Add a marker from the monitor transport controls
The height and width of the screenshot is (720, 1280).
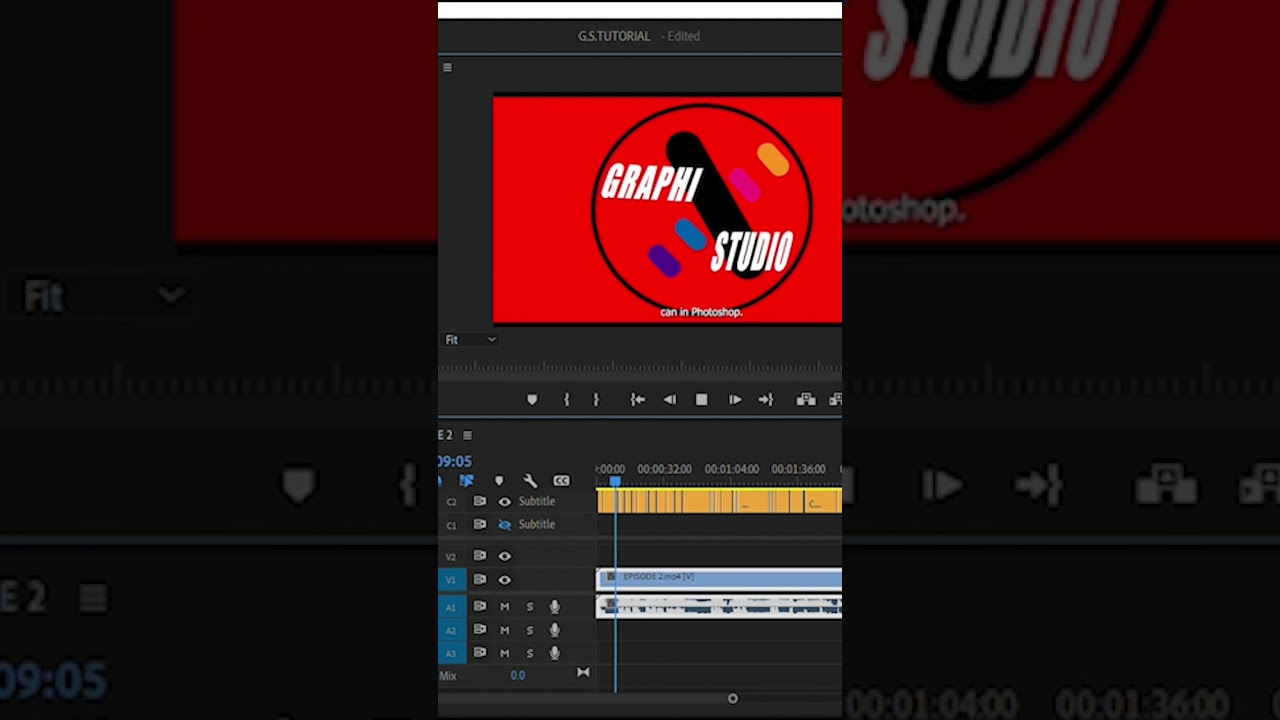pos(532,400)
